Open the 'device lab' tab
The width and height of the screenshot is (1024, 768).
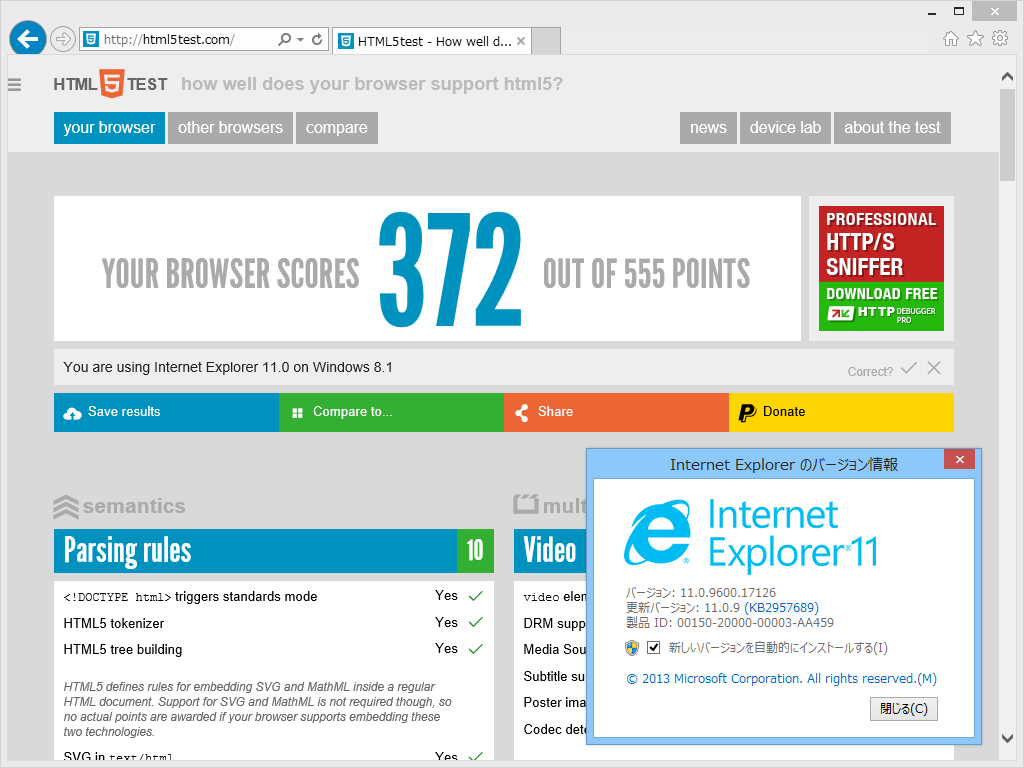click(785, 128)
